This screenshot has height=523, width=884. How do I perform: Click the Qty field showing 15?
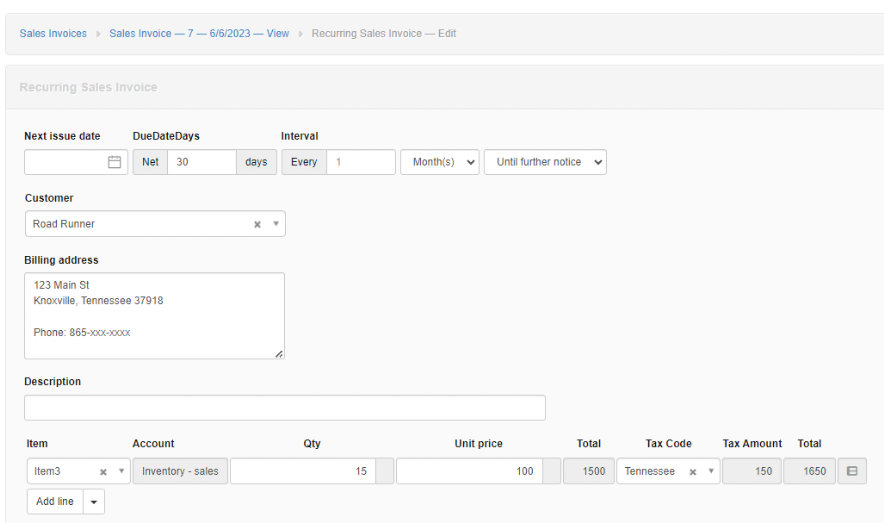[x=303, y=471]
